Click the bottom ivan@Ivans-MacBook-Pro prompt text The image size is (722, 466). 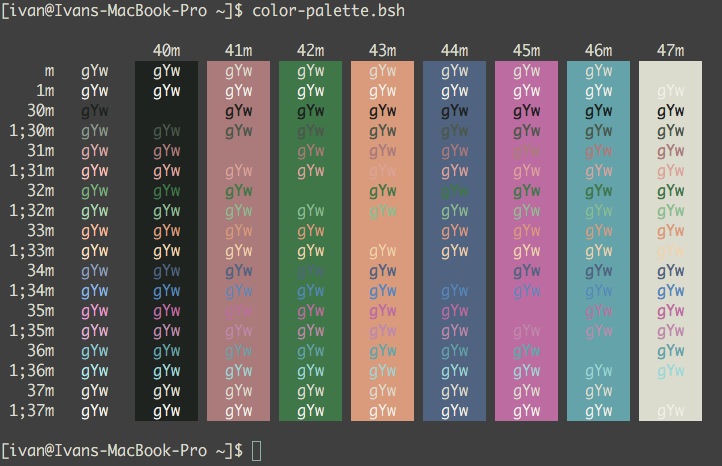[120, 451]
